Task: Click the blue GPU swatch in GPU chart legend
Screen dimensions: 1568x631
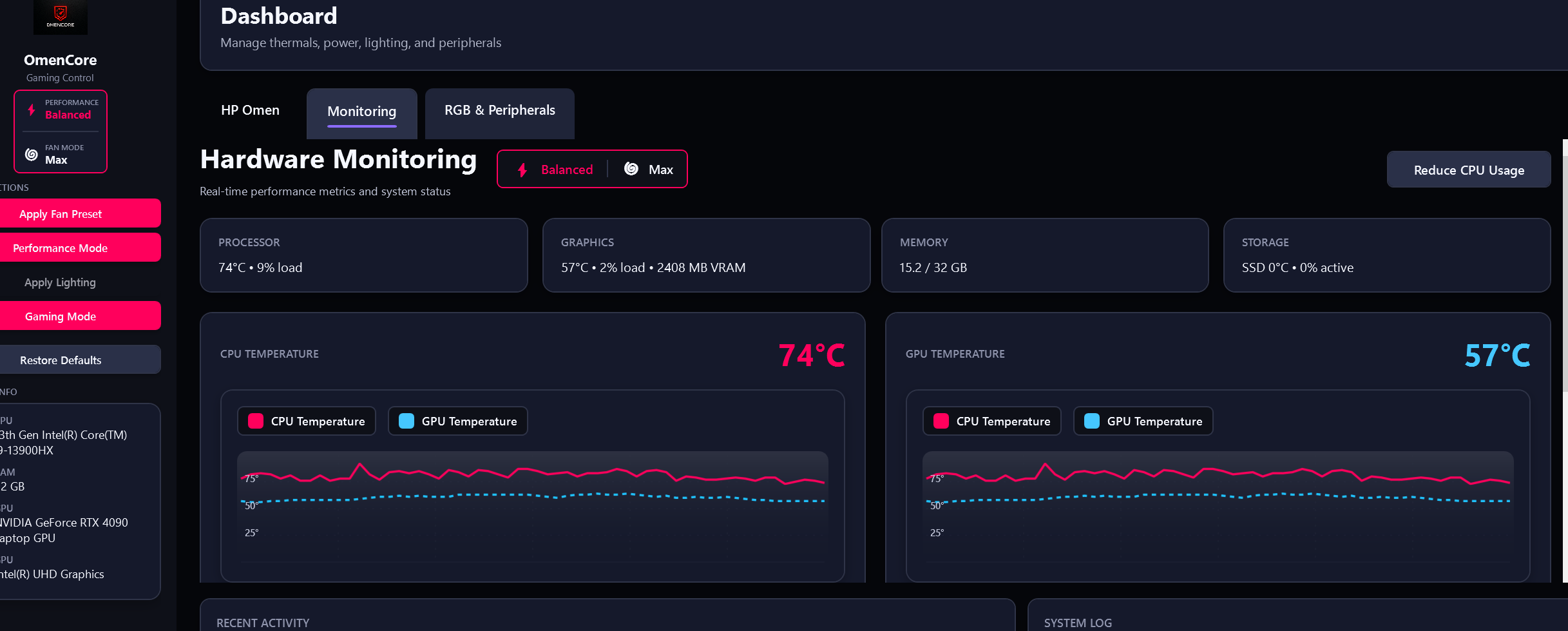Action: tap(1091, 421)
